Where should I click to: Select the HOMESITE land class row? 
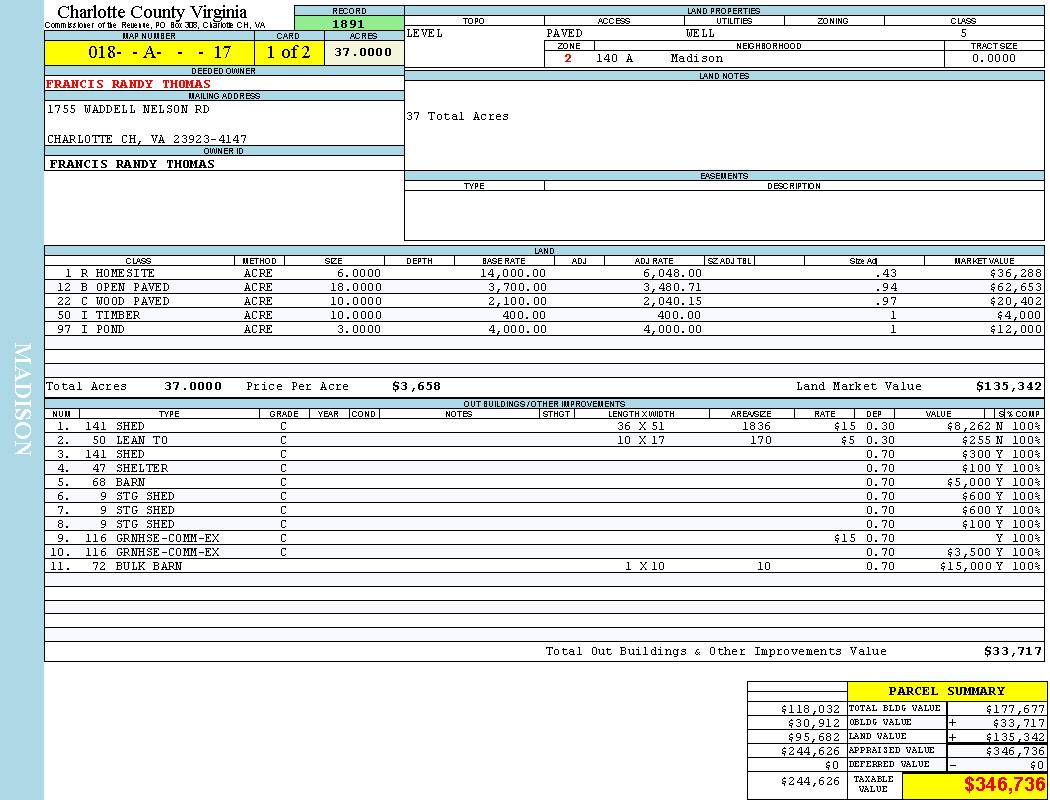click(125, 273)
